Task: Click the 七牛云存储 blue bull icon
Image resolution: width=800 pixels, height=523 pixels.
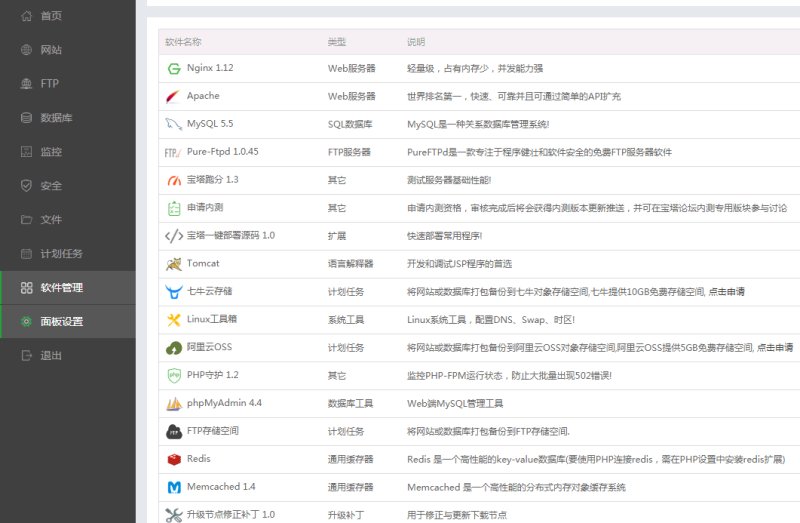Action: pos(174,292)
